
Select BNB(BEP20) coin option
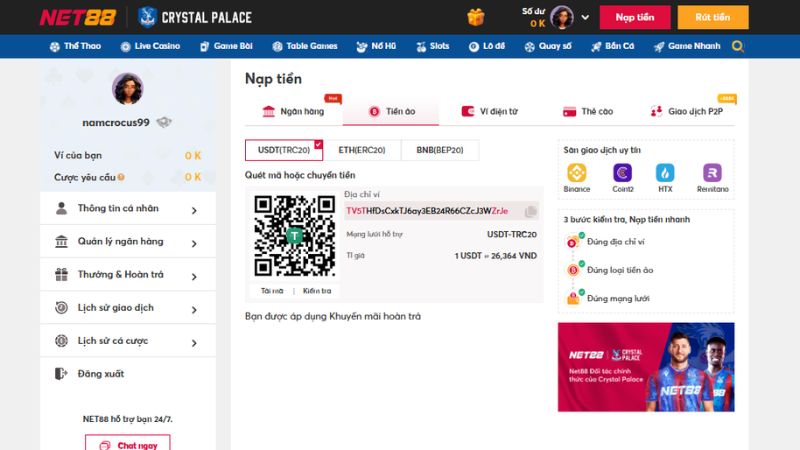point(440,150)
